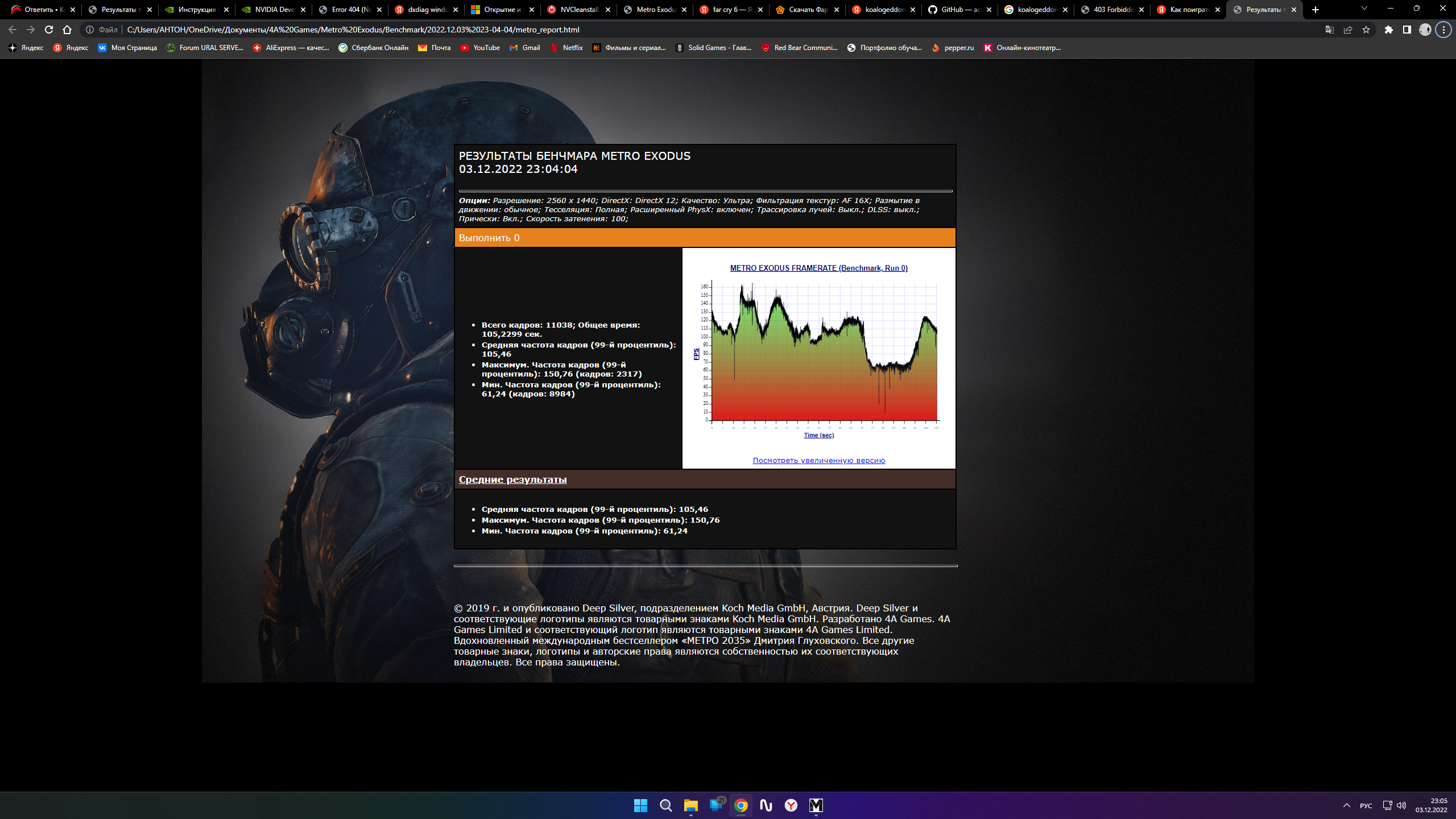Viewport: 1456px width, 819px height.
Task: Expand system tray hidden icons arrow
Action: coord(1346,805)
